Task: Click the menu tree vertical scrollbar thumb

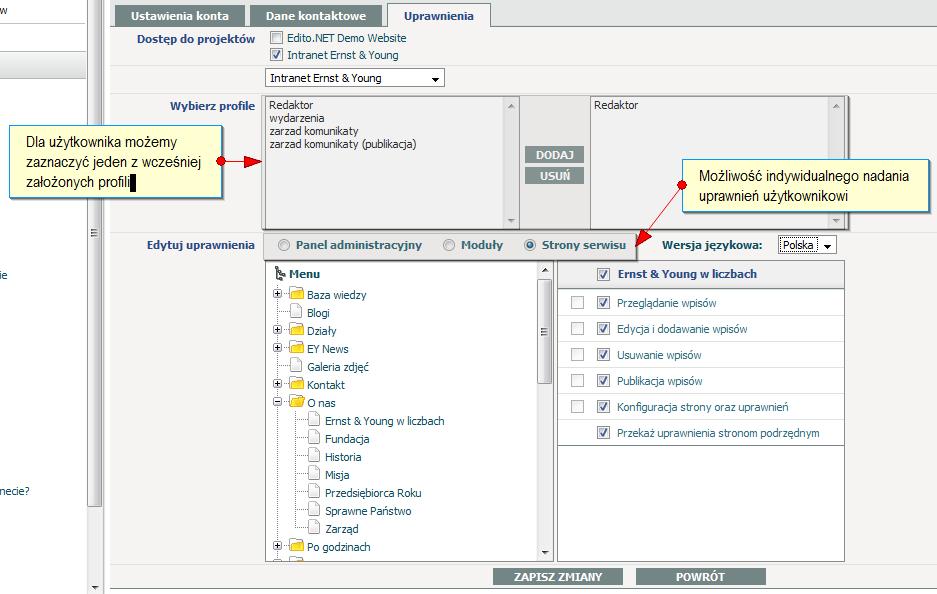Action: pyautogui.click(x=544, y=332)
